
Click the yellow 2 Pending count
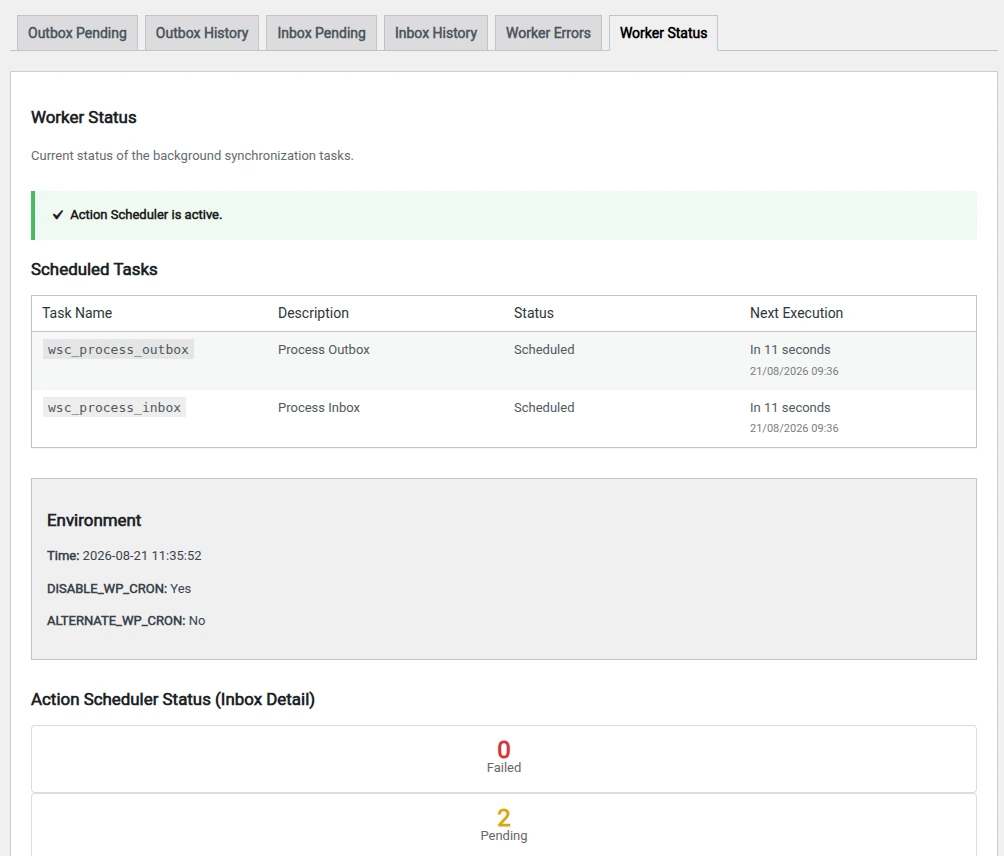point(504,818)
